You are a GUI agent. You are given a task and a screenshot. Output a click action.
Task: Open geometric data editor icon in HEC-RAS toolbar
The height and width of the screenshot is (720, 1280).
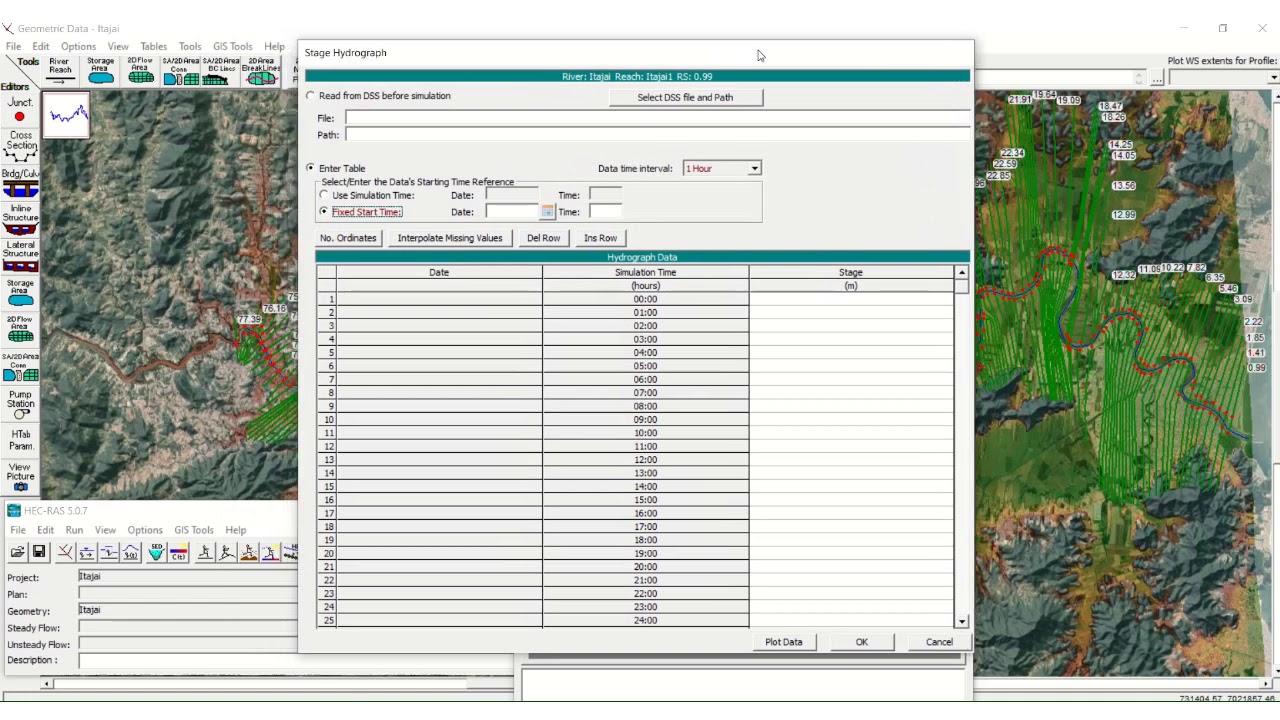coord(65,552)
